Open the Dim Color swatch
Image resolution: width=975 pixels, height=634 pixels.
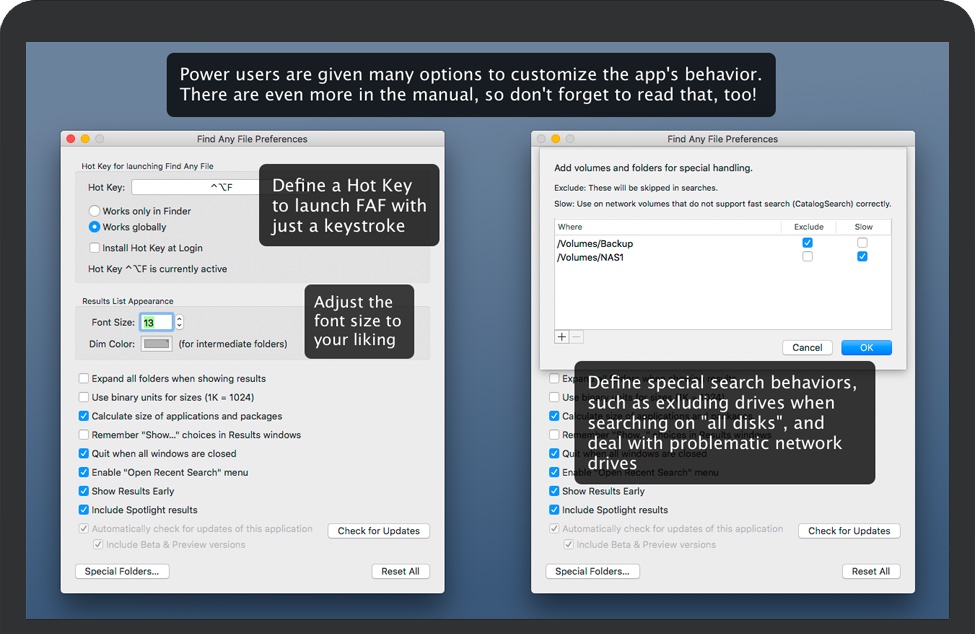point(157,344)
